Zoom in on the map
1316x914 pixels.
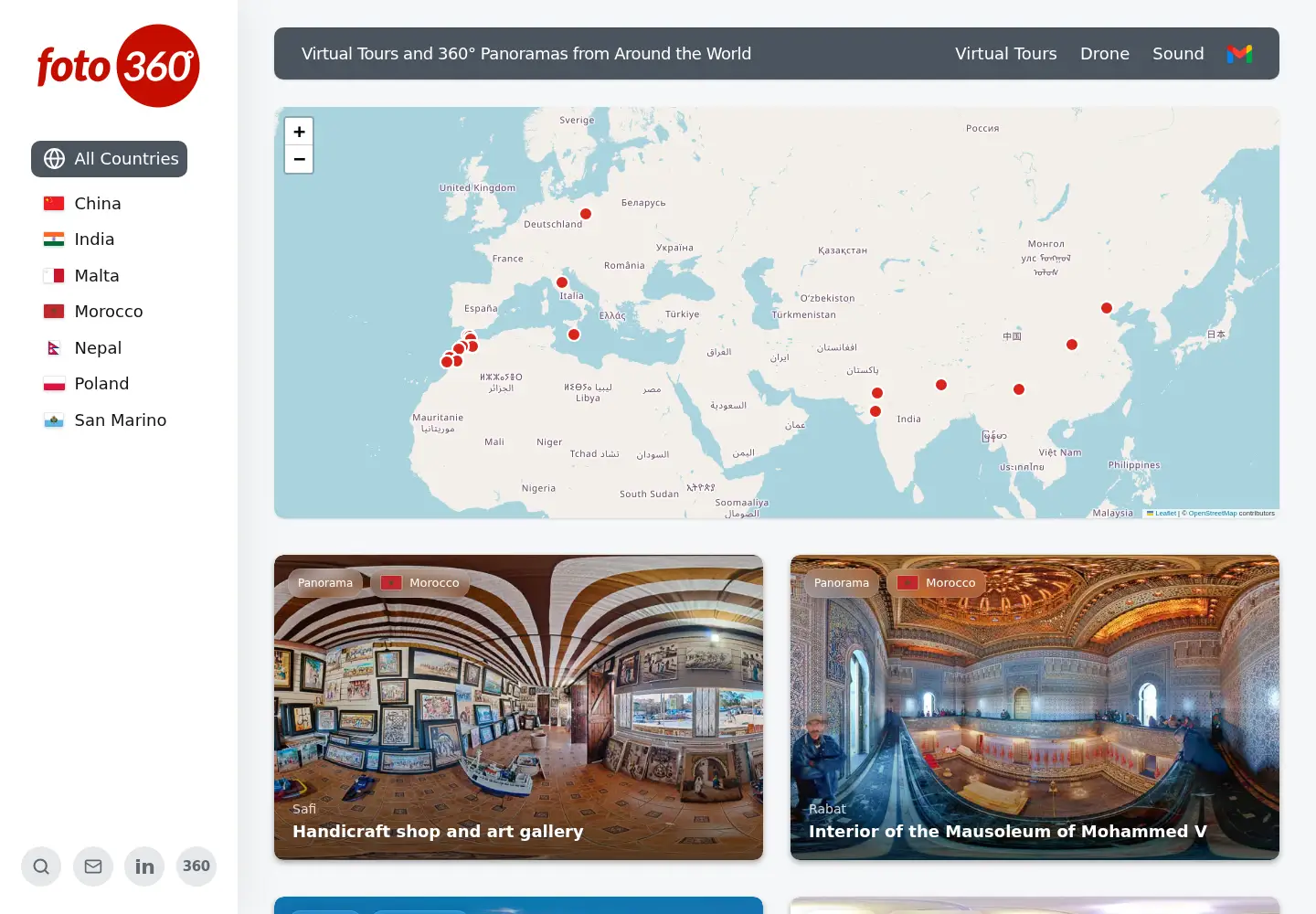point(299,132)
